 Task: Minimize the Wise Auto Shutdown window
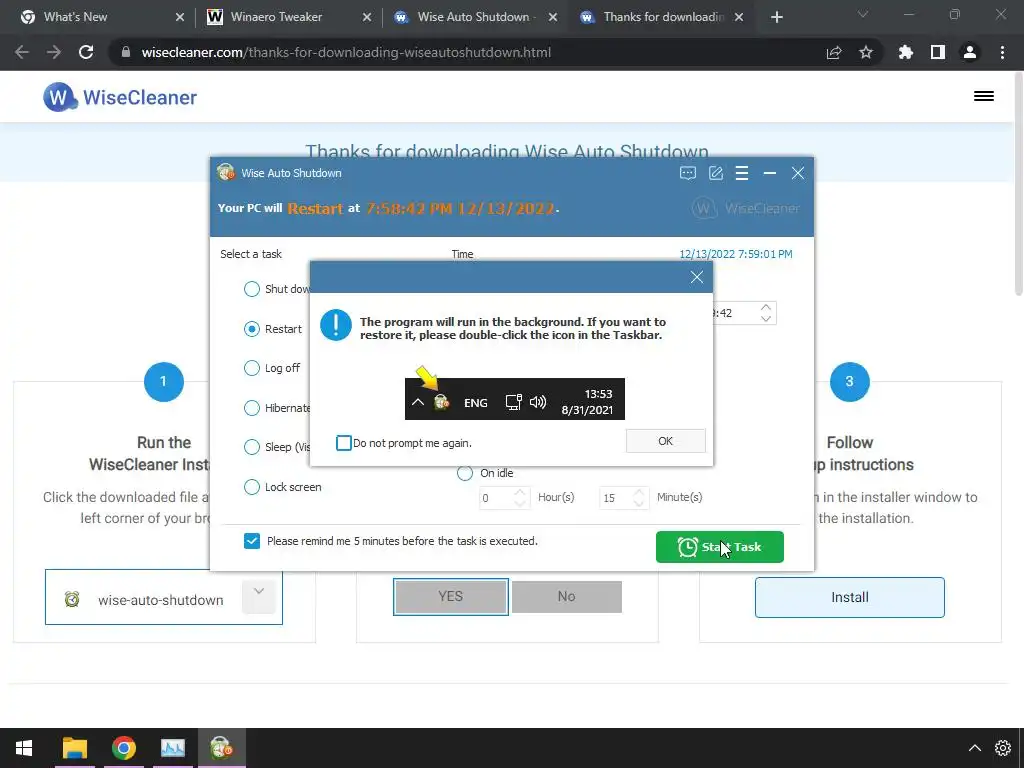click(770, 173)
